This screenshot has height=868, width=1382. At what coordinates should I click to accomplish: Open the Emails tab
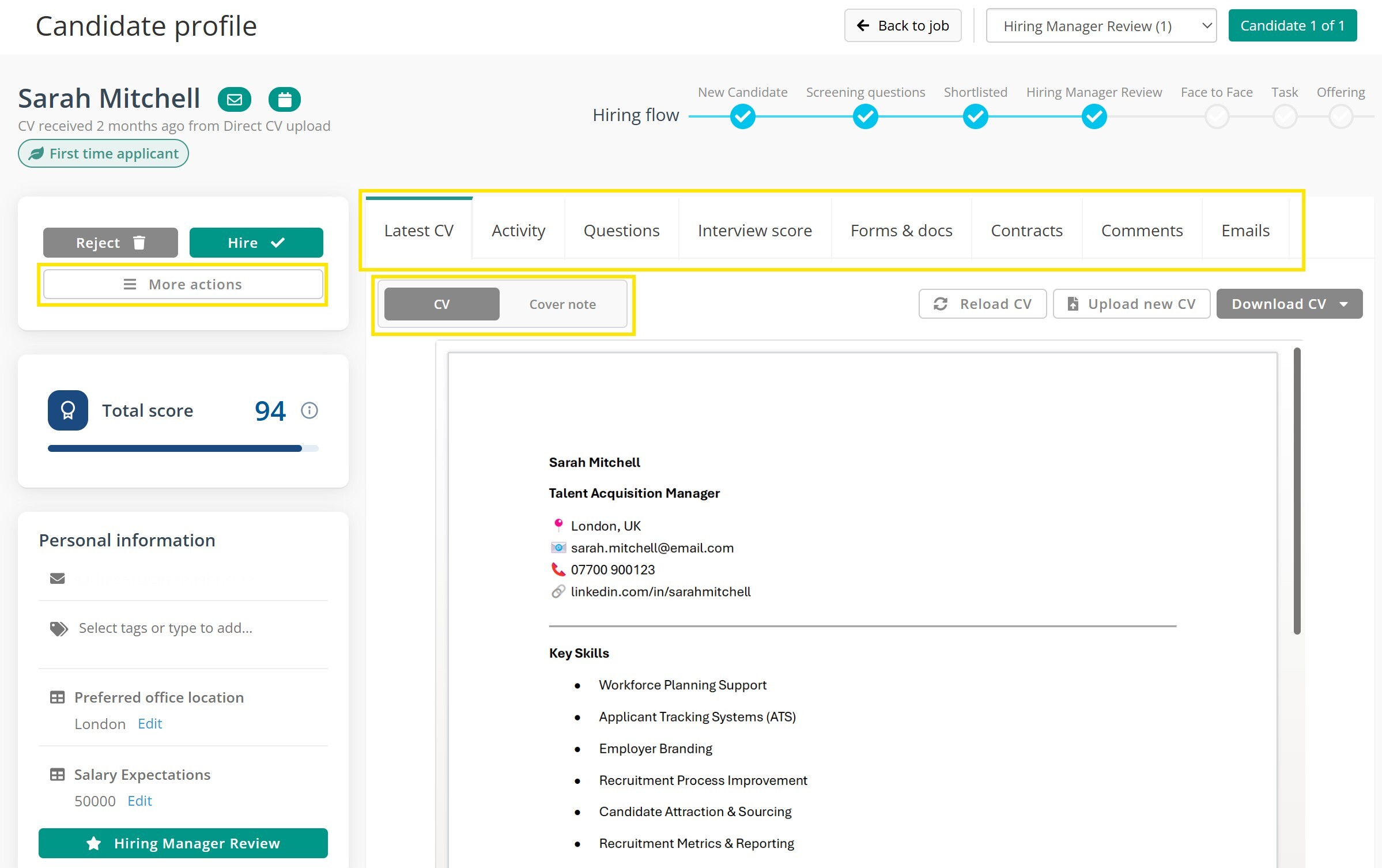(1246, 231)
